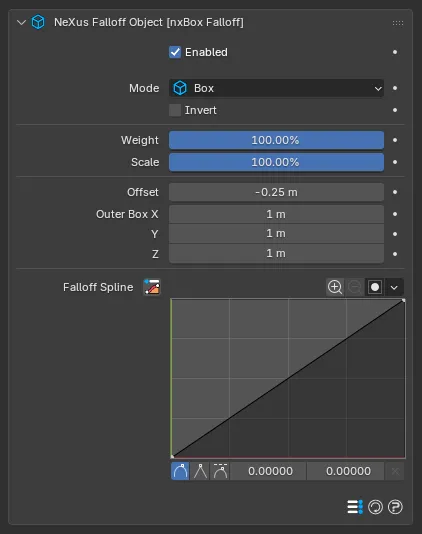Select the bottom-left curve control point
Image resolution: width=422 pixels, height=534 pixels.
click(x=172, y=456)
